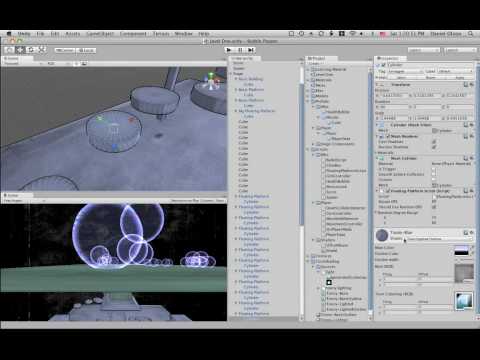Click Spotlight search icon in menu bar

pos(470,34)
